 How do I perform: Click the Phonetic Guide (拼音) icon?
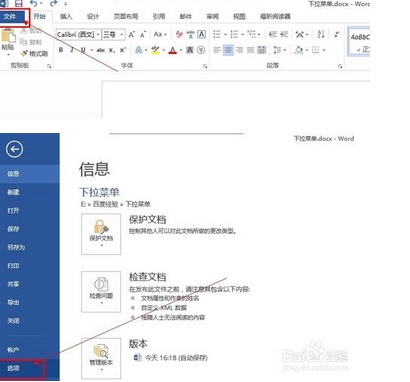(190, 34)
